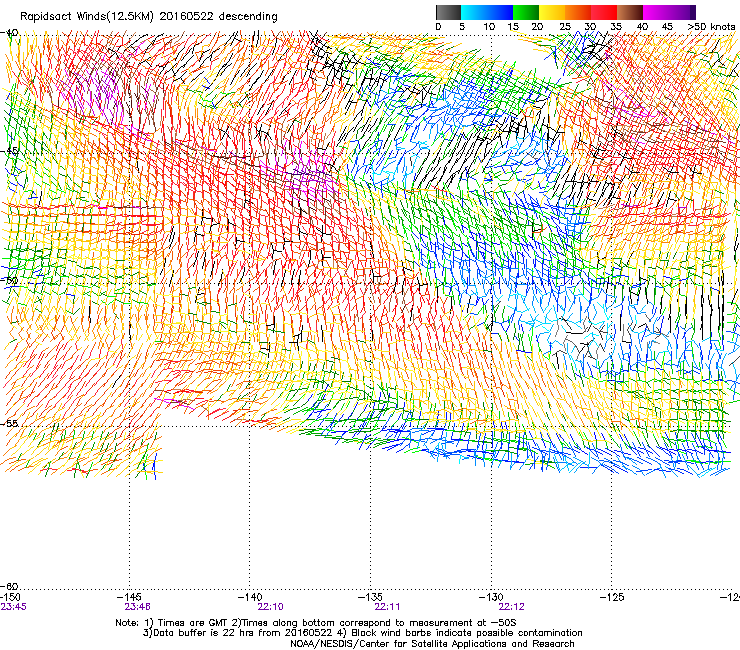The width and height of the screenshot is (740, 650).
Task: Click the >50 knots legend label
Action: coord(711,27)
